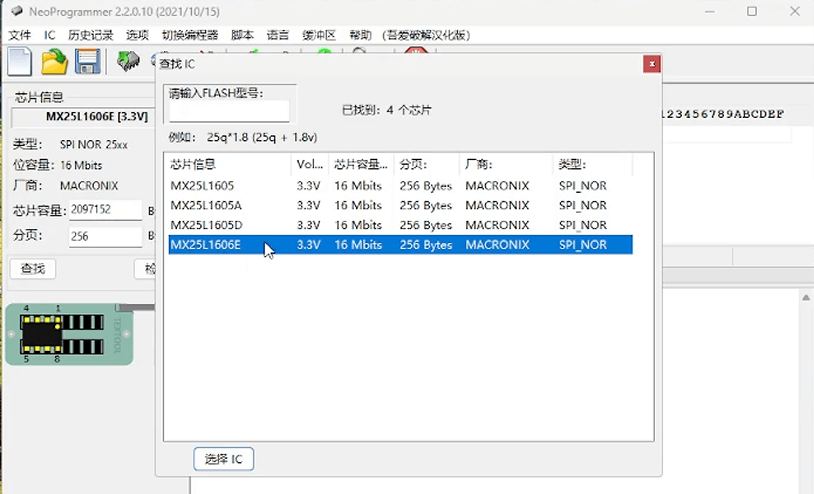
Task: Click the 厂商 column header
Action: click(x=506, y=164)
